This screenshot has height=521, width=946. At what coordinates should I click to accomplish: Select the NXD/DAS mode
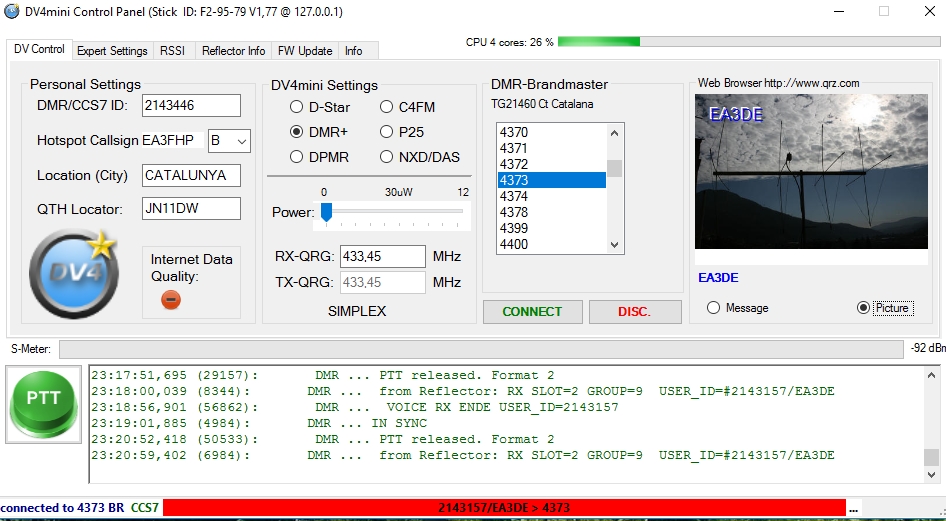(387, 157)
